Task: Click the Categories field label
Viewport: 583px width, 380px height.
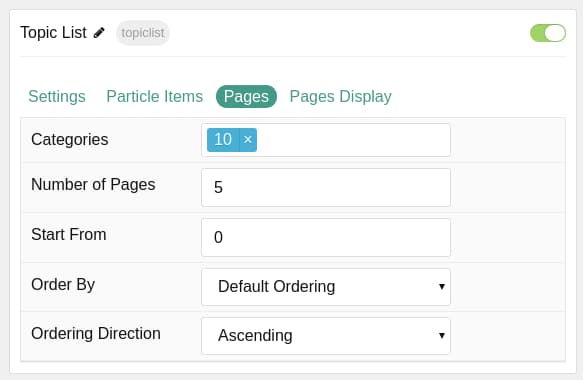Action: (70, 140)
